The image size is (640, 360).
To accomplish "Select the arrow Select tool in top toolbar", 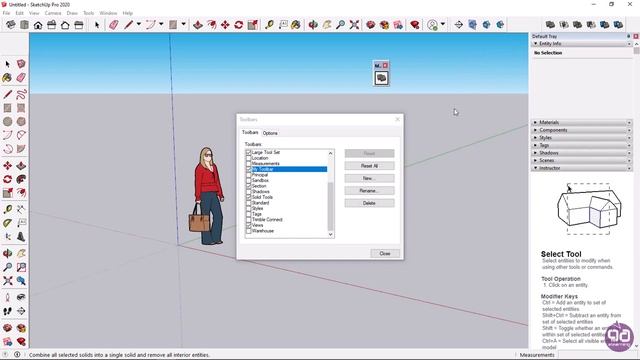I will [97, 25].
